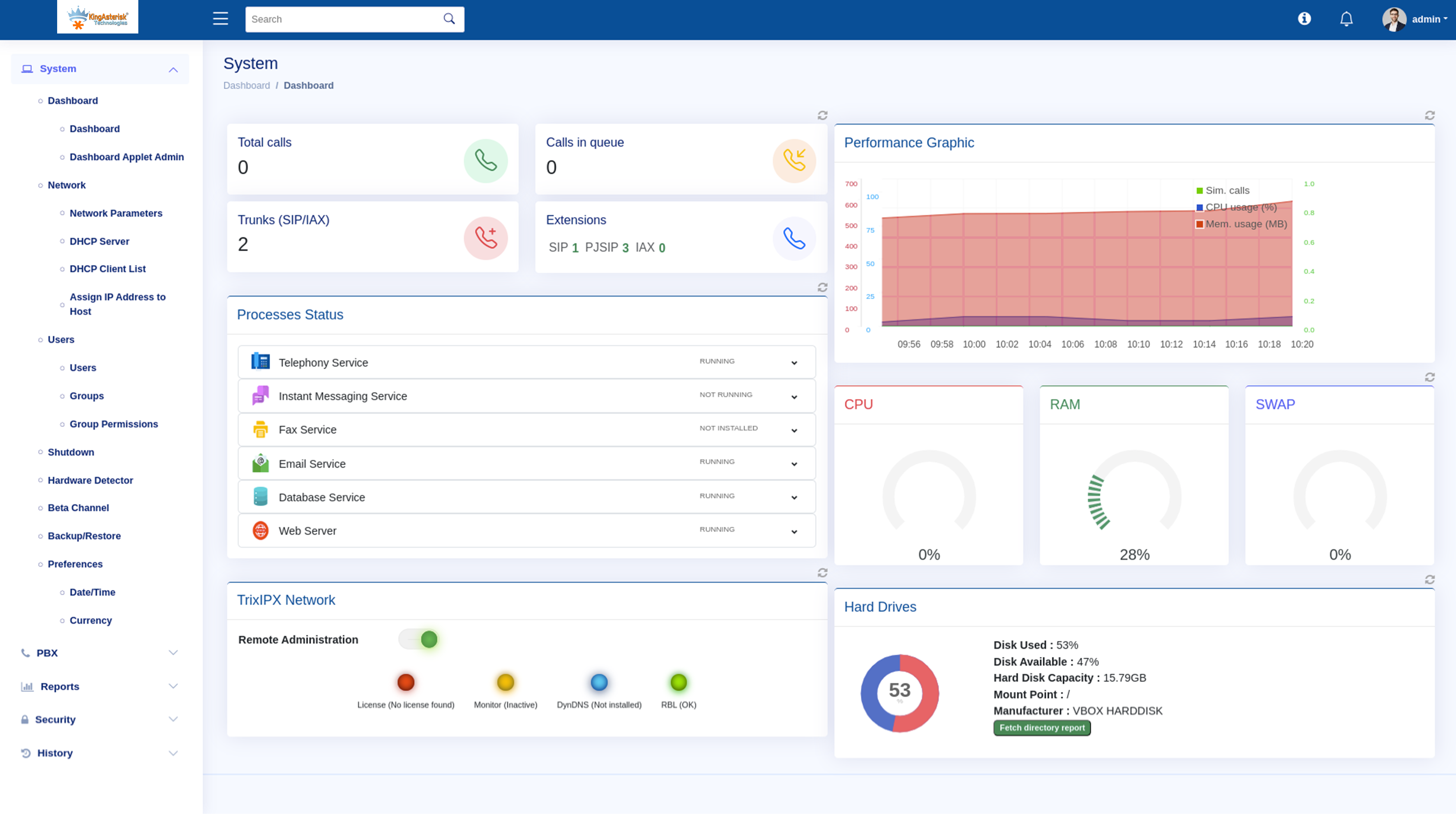Screen dimensions: 1456x819
Task: Click the Fetch directory report button
Action: tap(1041, 728)
